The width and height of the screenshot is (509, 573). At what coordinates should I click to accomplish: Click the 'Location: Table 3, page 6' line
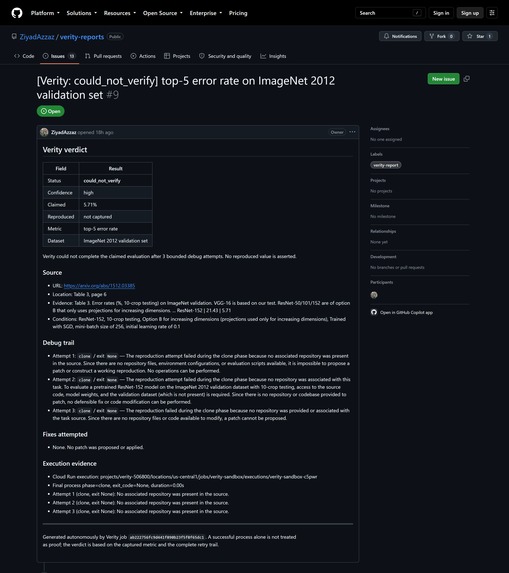79,294
